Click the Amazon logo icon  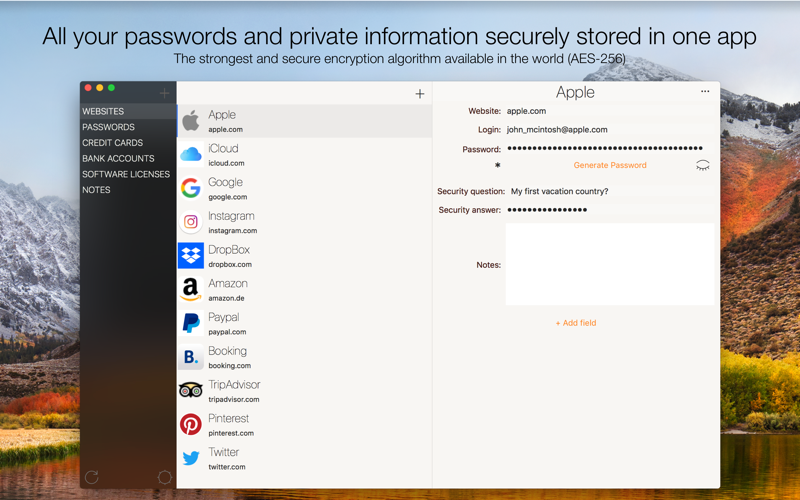point(191,289)
